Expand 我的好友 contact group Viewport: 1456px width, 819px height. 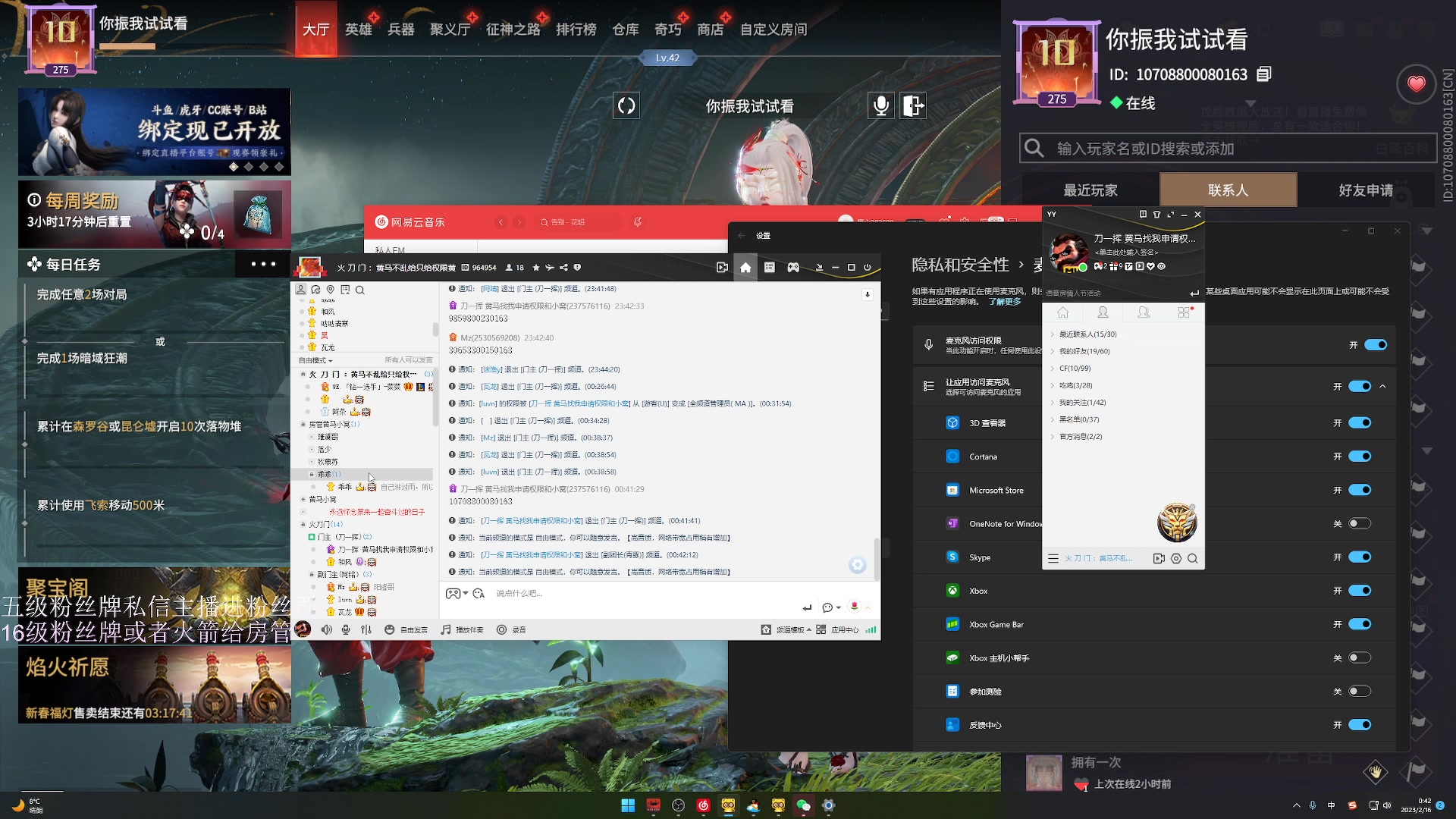click(1084, 351)
